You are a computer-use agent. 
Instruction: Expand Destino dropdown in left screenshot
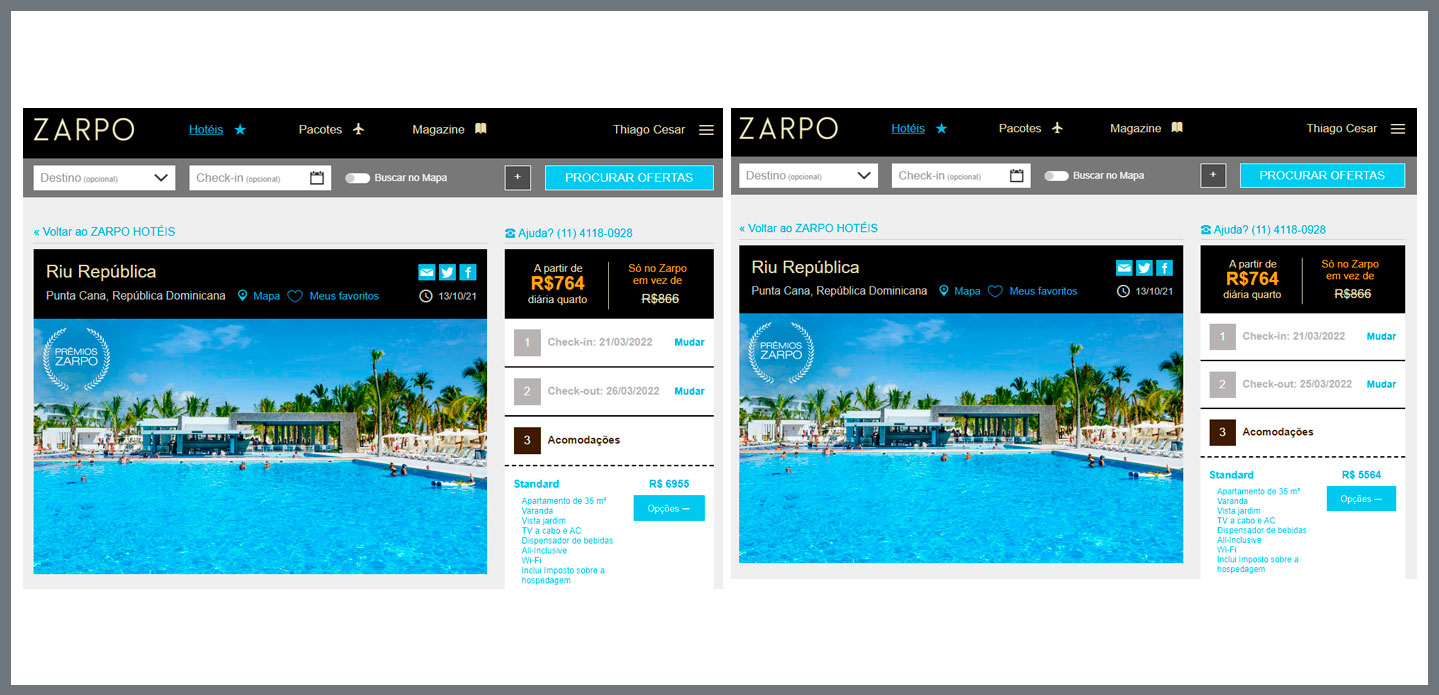(104, 178)
